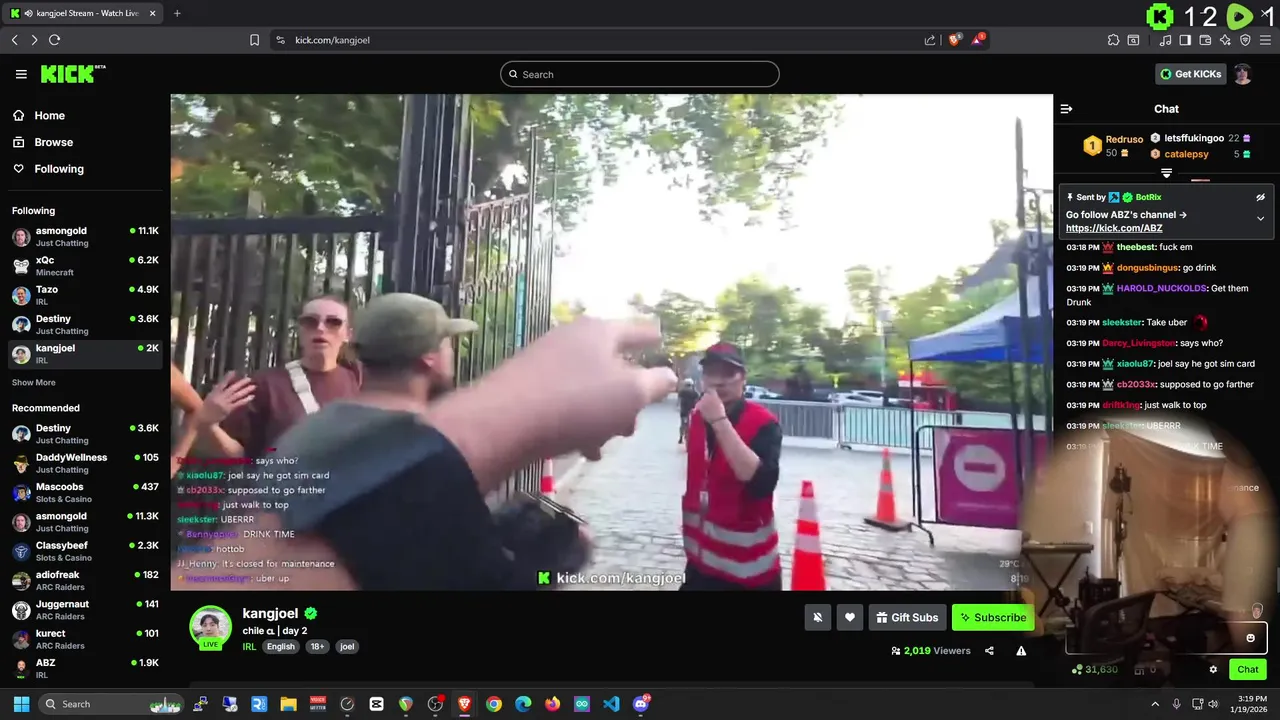Open chat settings gear icon
The width and height of the screenshot is (1280, 720).
click(x=1213, y=670)
